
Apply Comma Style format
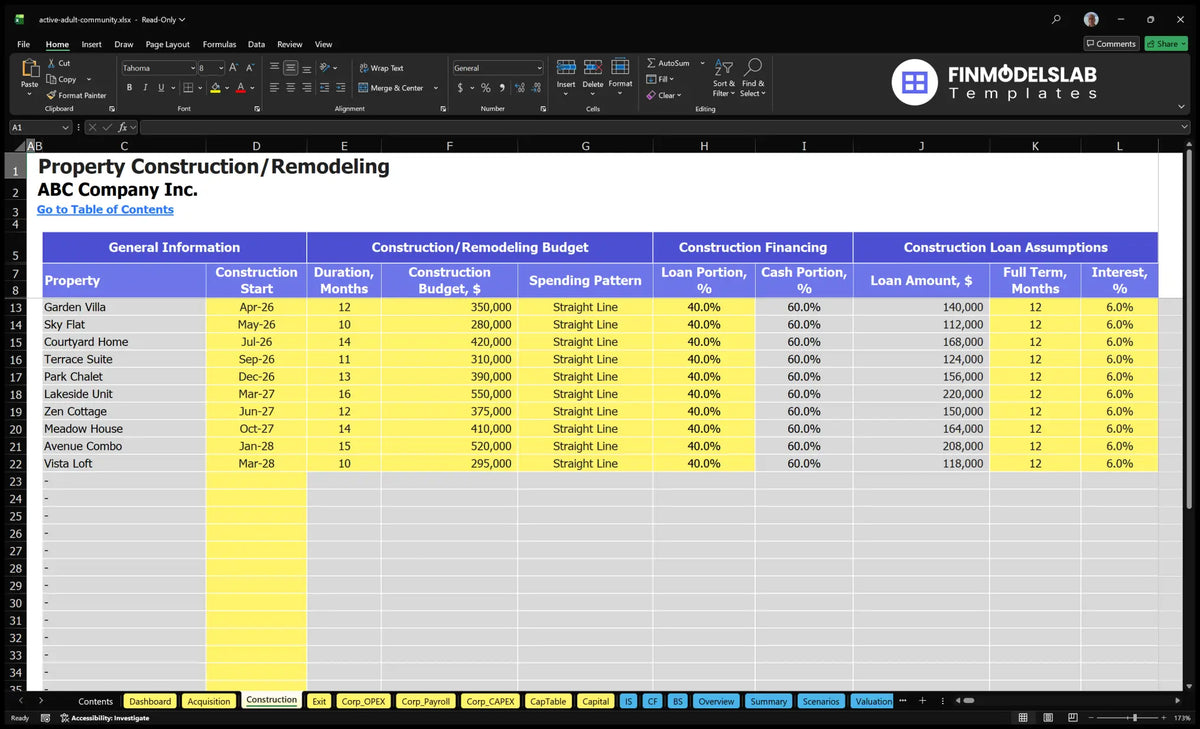501,88
